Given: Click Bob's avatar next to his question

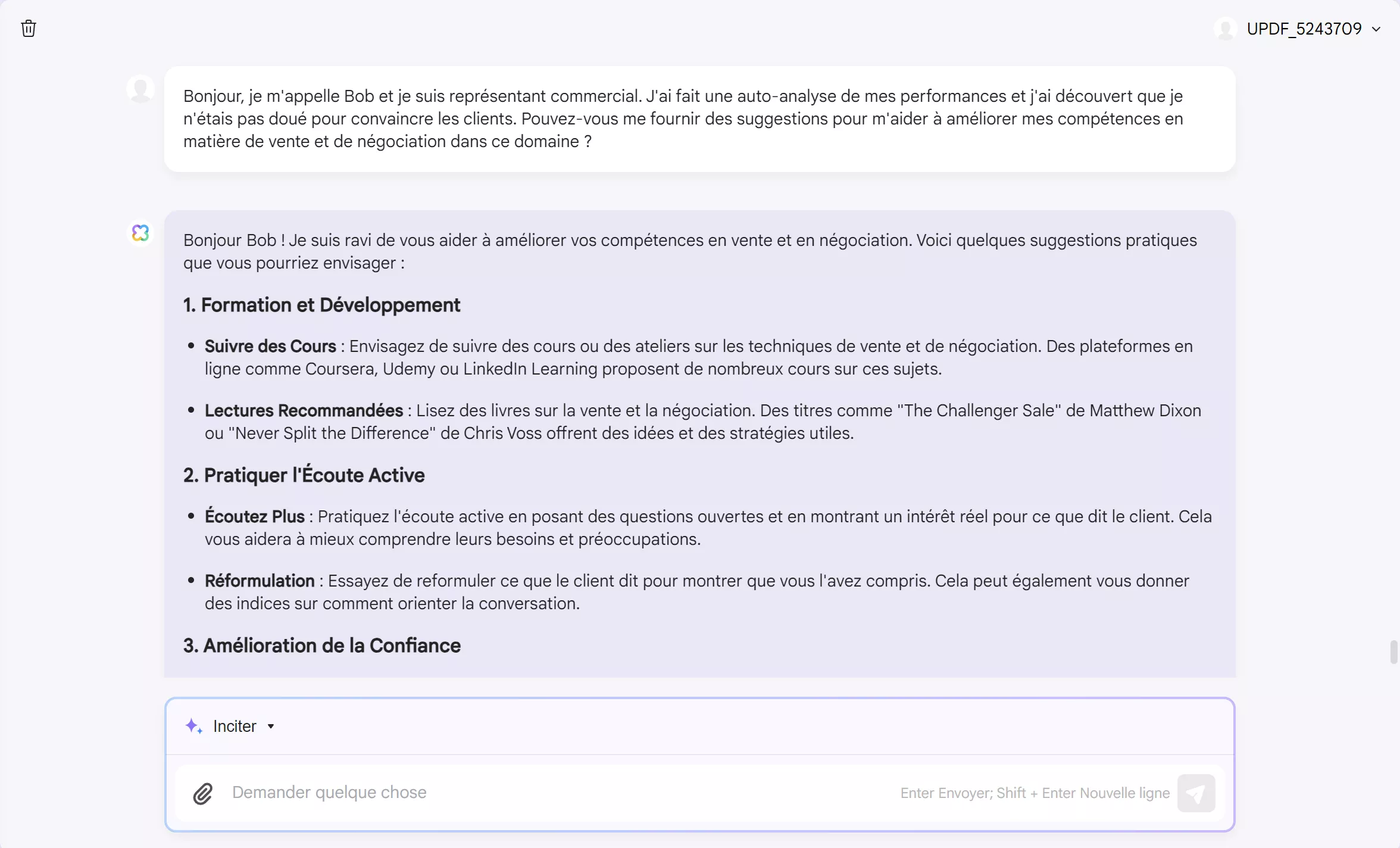Looking at the screenshot, I should coord(140,88).
